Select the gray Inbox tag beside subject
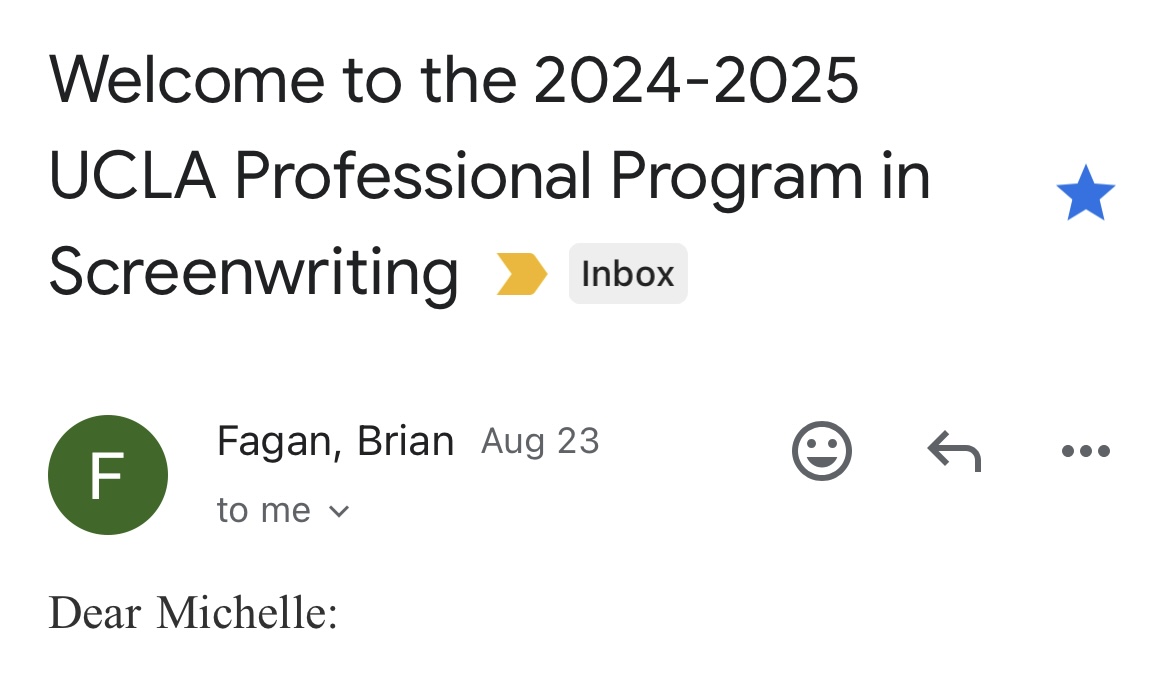 [x=628, y=274]
